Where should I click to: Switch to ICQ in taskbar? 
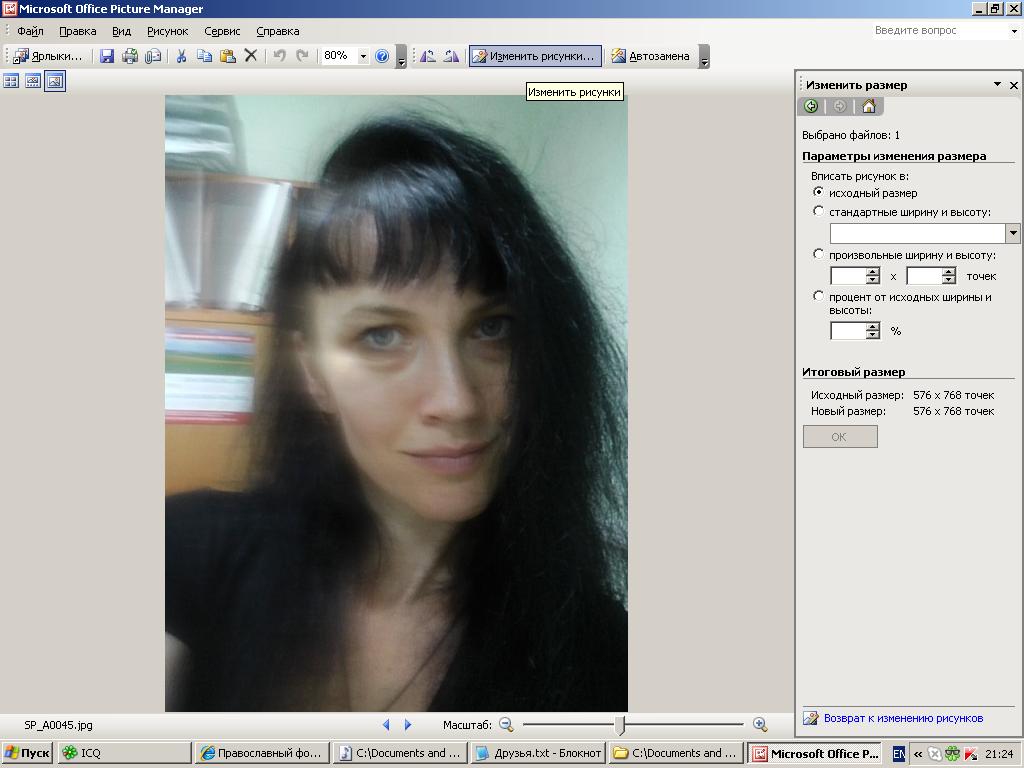124,753
